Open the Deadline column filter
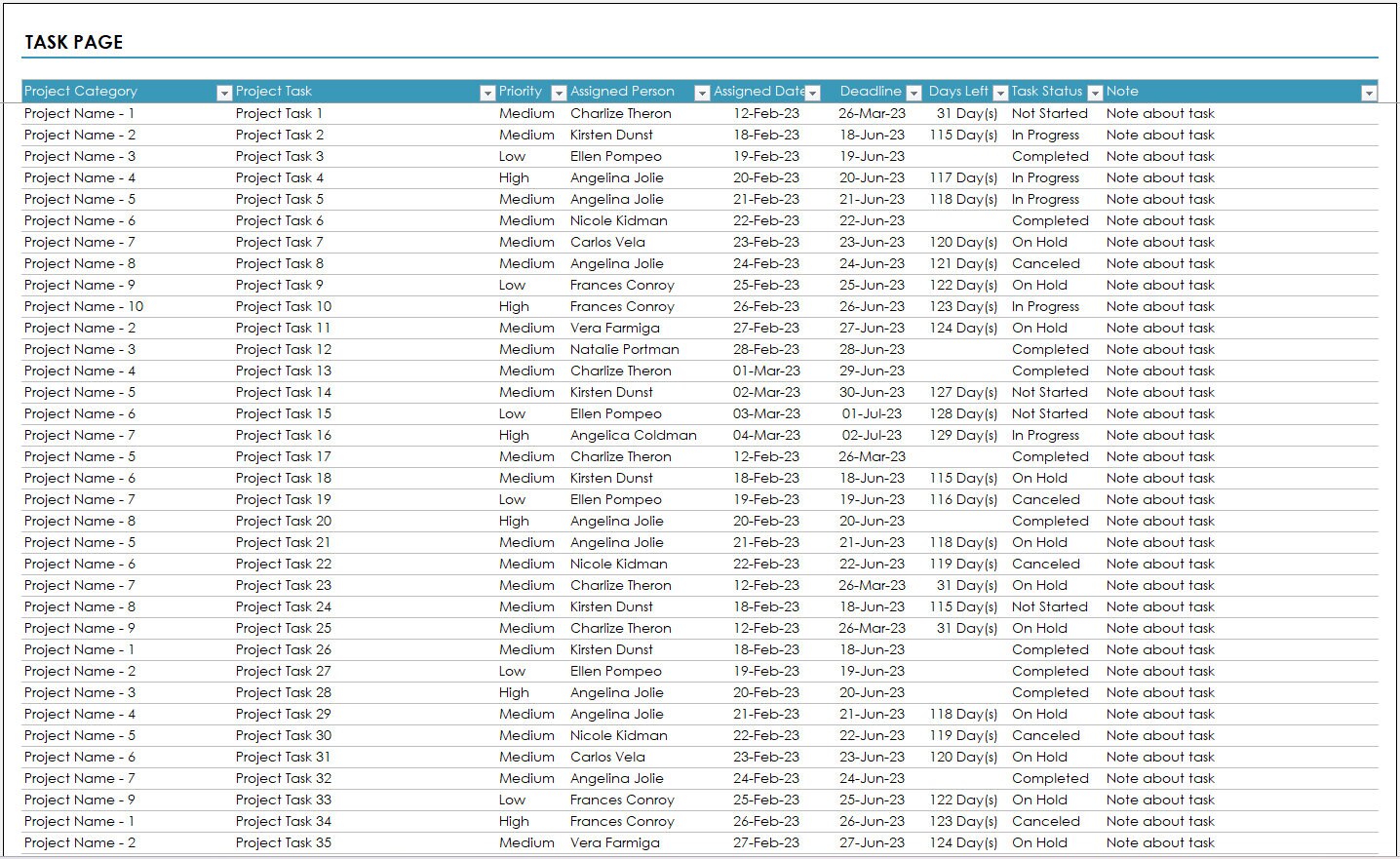 (914, 92)
